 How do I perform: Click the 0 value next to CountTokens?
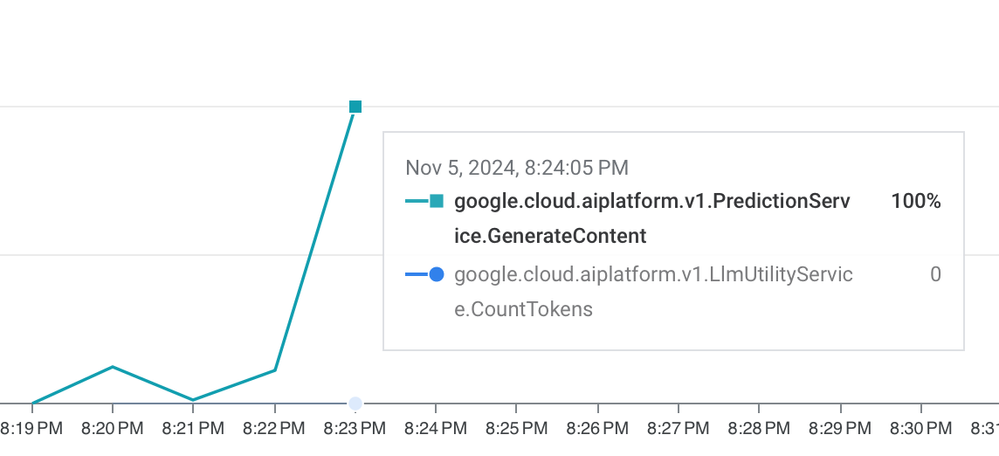pyautogui.click(x=935, y=274)
